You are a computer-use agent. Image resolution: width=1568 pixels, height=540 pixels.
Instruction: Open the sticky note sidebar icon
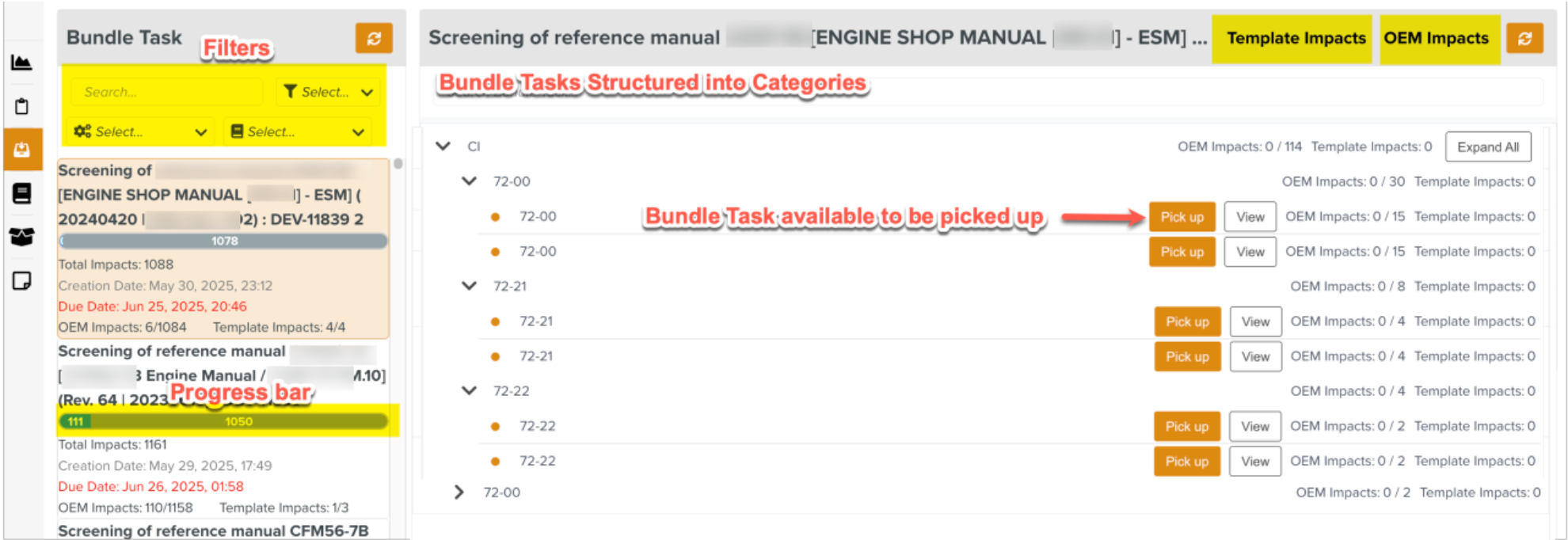(21, 281)
